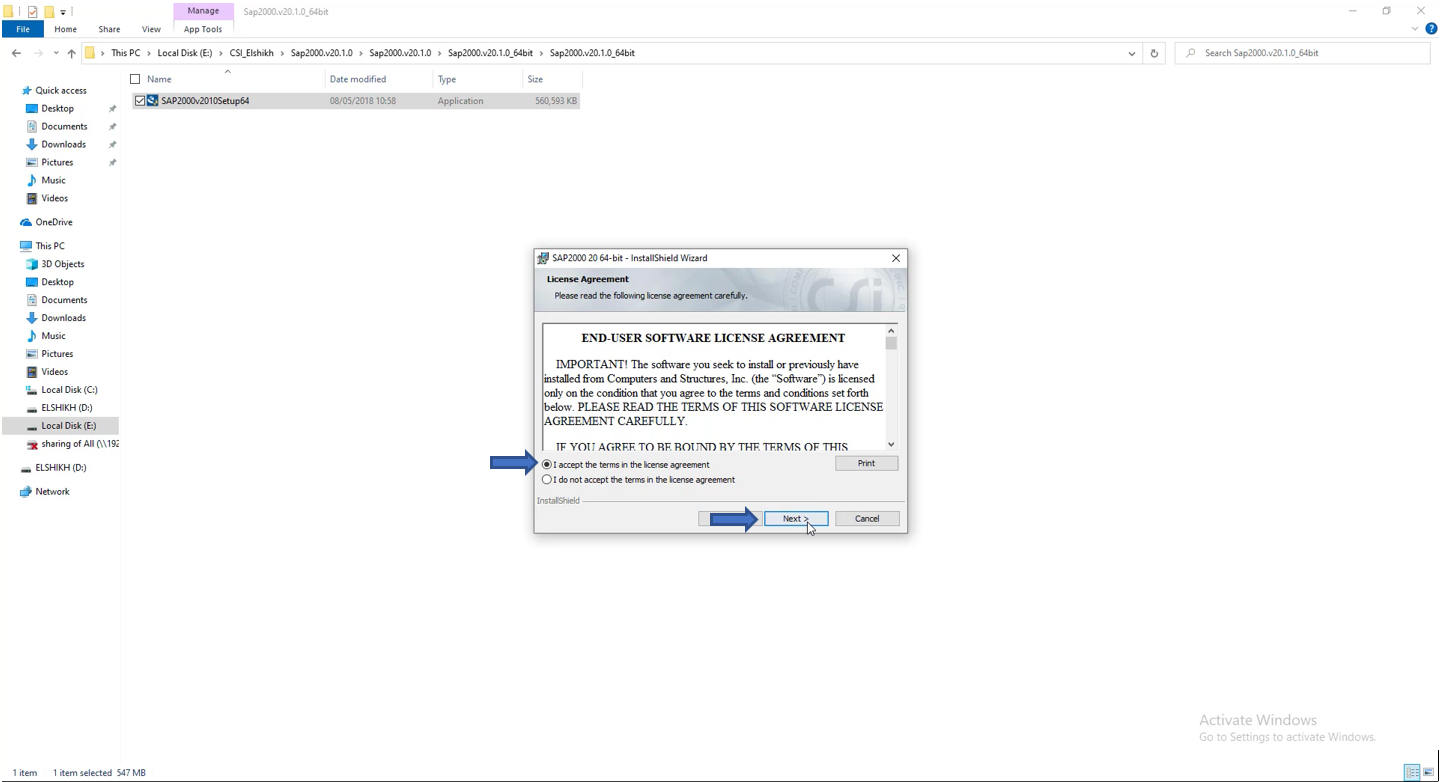Open Explorer Help question mark icon
Viewport: 1441px width, 782px height.
1429,29
